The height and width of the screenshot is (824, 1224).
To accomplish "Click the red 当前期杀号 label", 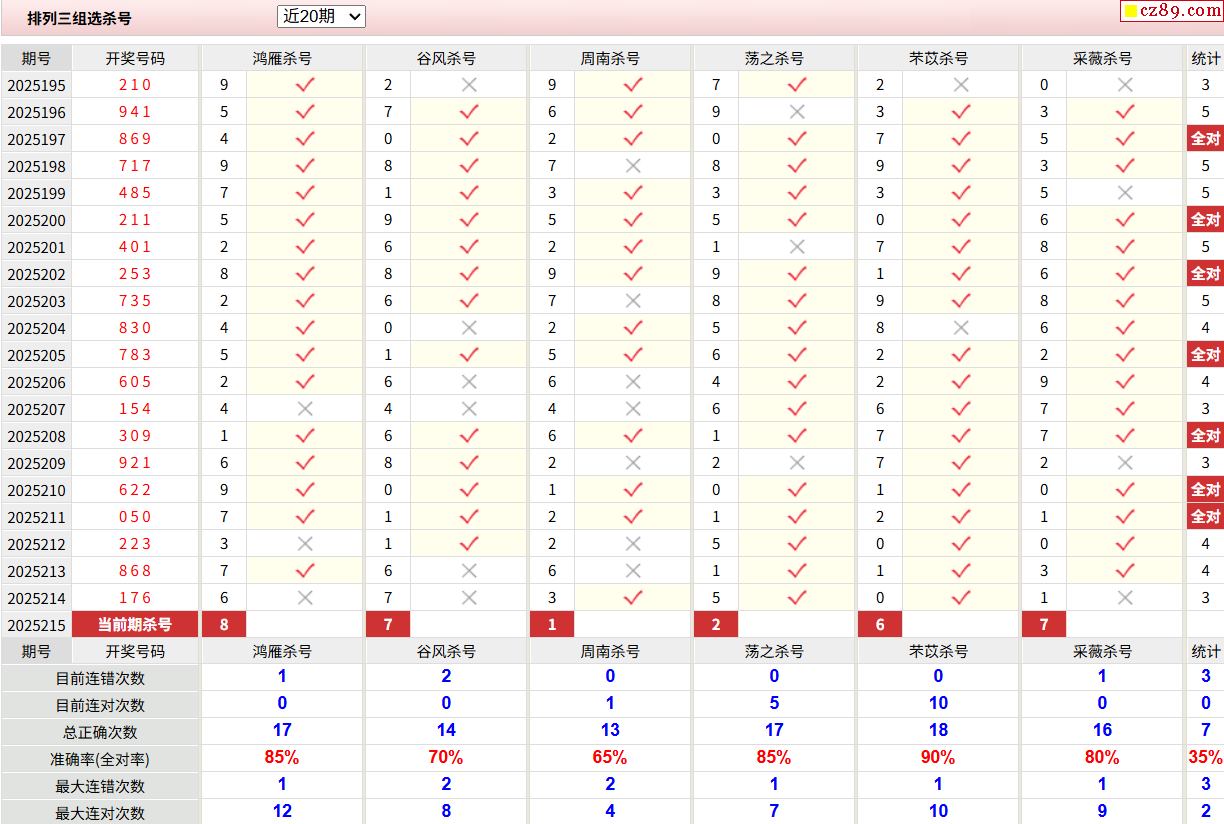I will 135,625.
